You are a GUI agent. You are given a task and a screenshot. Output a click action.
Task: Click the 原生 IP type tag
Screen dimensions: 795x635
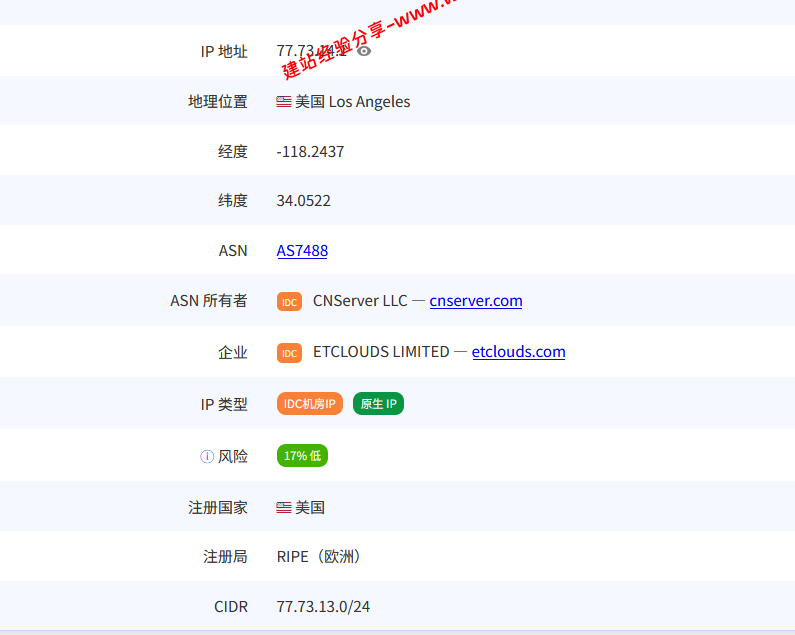click(378, 404)
